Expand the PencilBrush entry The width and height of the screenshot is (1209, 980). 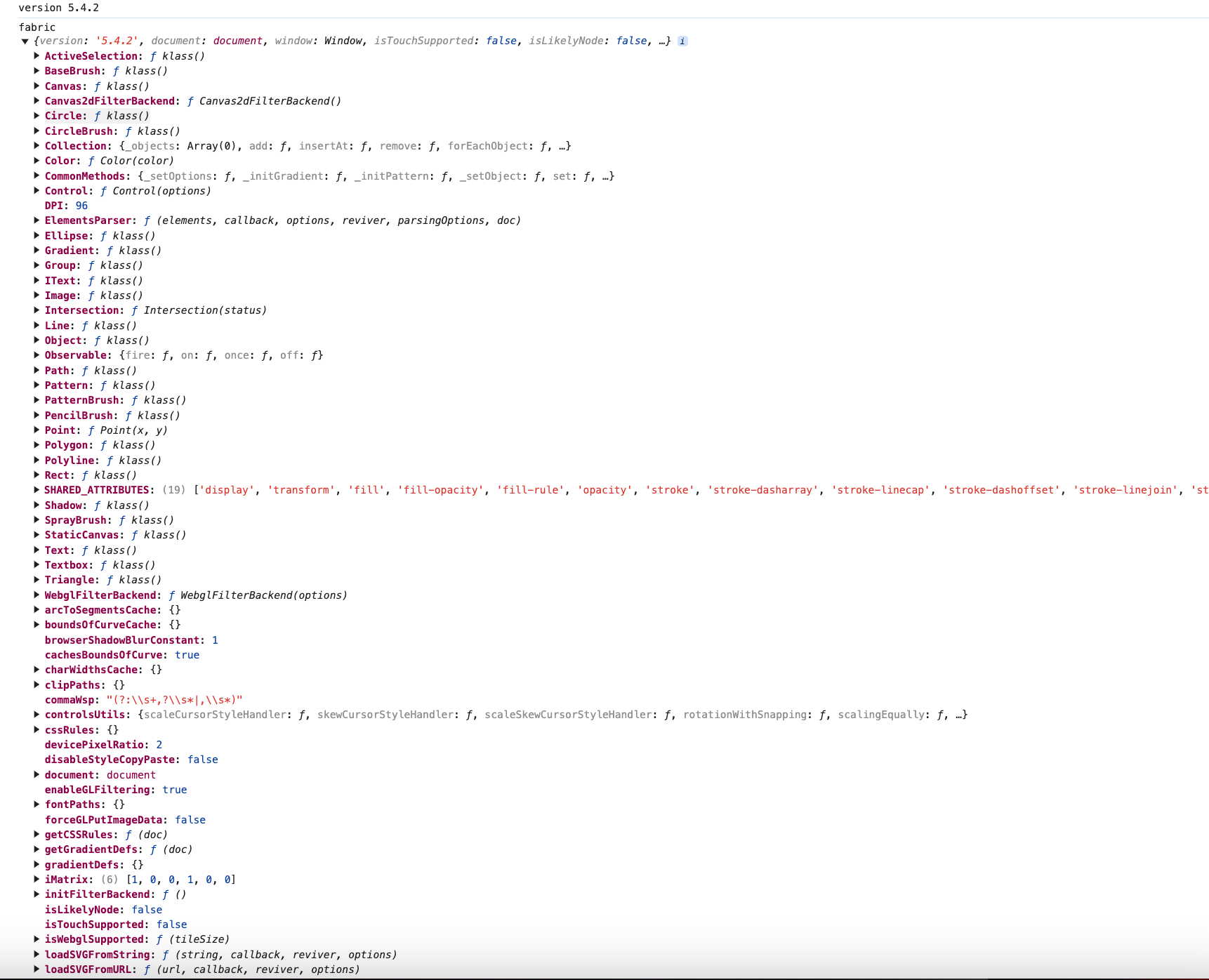tap(37, 415)
